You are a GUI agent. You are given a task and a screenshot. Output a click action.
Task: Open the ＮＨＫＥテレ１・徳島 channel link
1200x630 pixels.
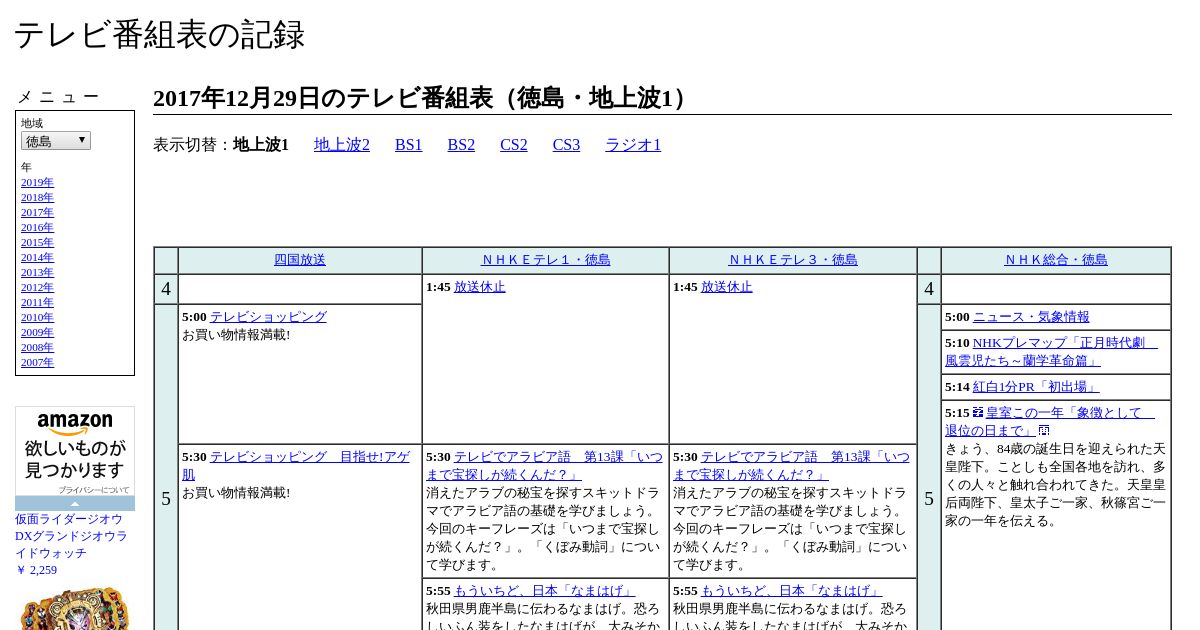pos(546,260)
